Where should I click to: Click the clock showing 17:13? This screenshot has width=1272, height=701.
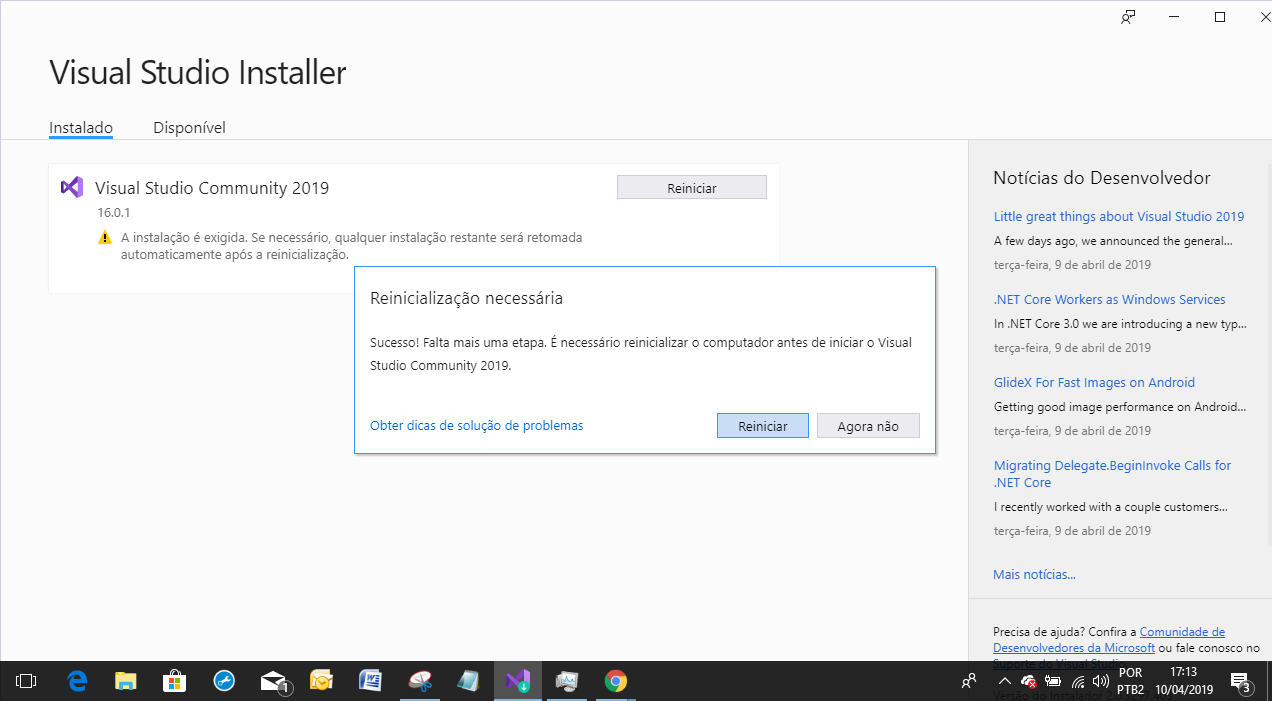1183,681
